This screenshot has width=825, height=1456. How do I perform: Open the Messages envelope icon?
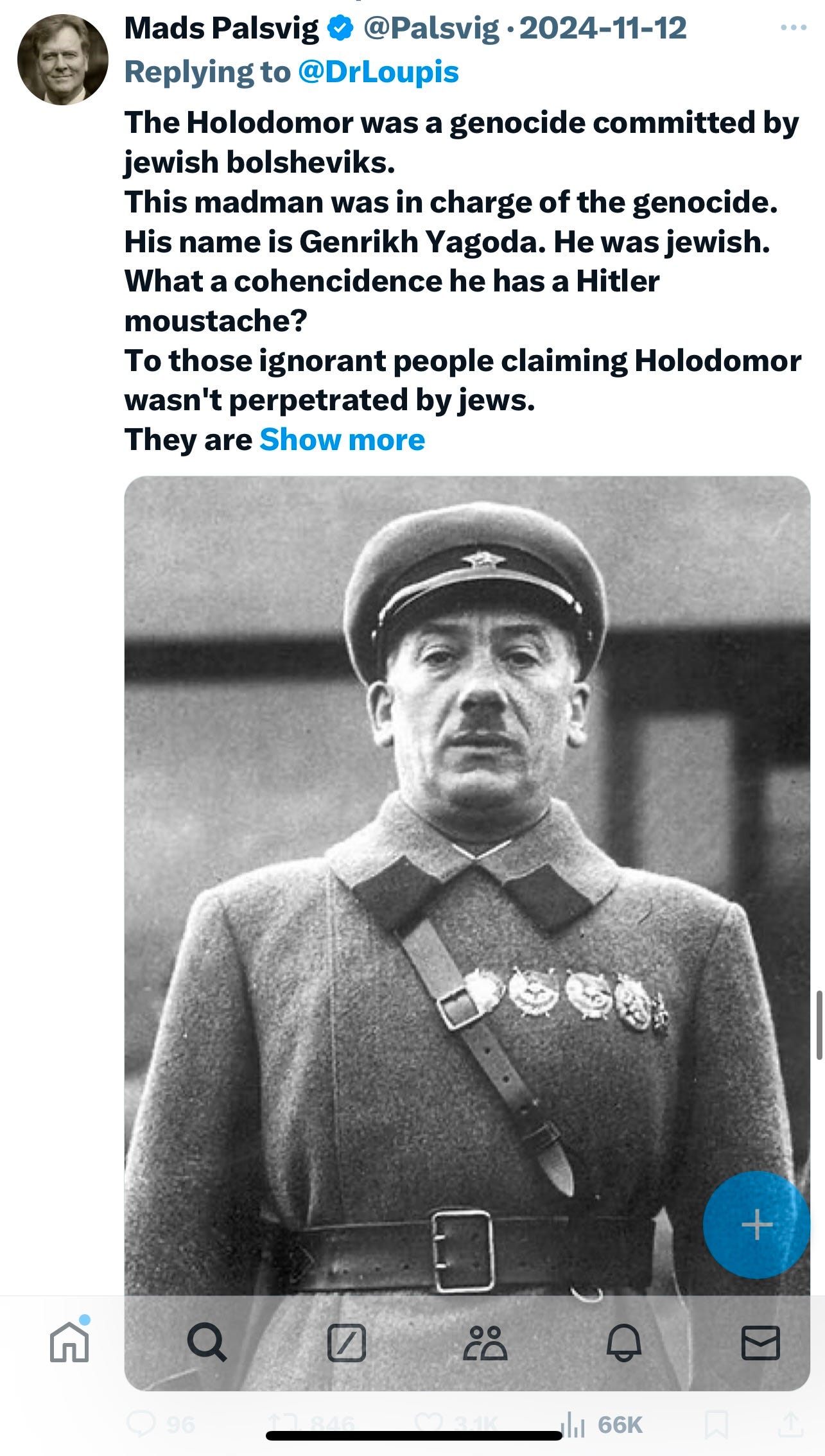coord(761,1343)
